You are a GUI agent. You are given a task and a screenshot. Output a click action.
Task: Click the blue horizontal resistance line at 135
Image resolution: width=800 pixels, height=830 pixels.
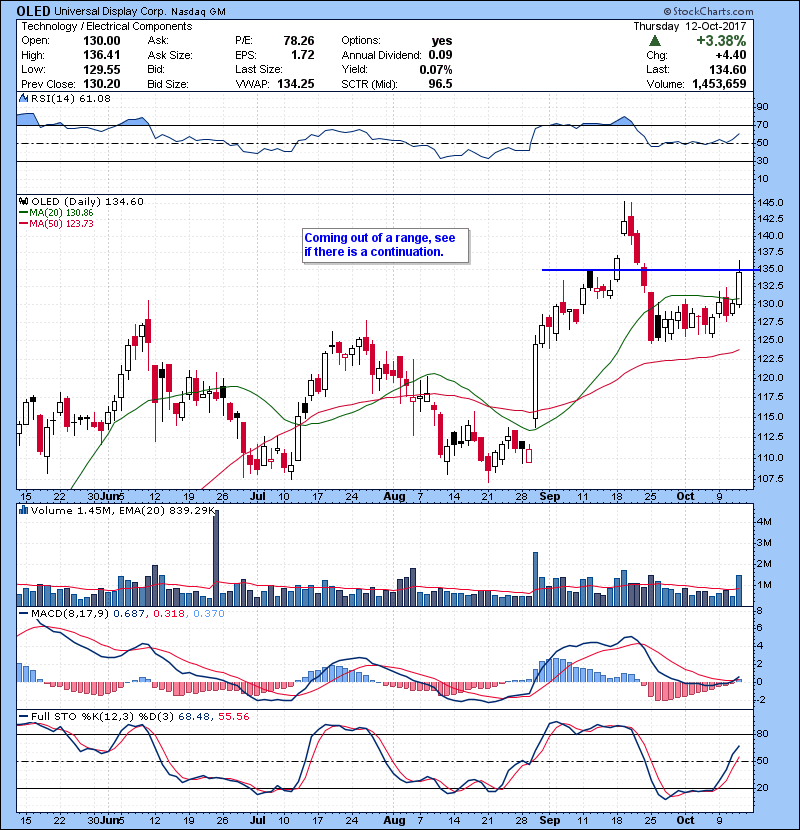pyautogui.click(x=650, y=270)
